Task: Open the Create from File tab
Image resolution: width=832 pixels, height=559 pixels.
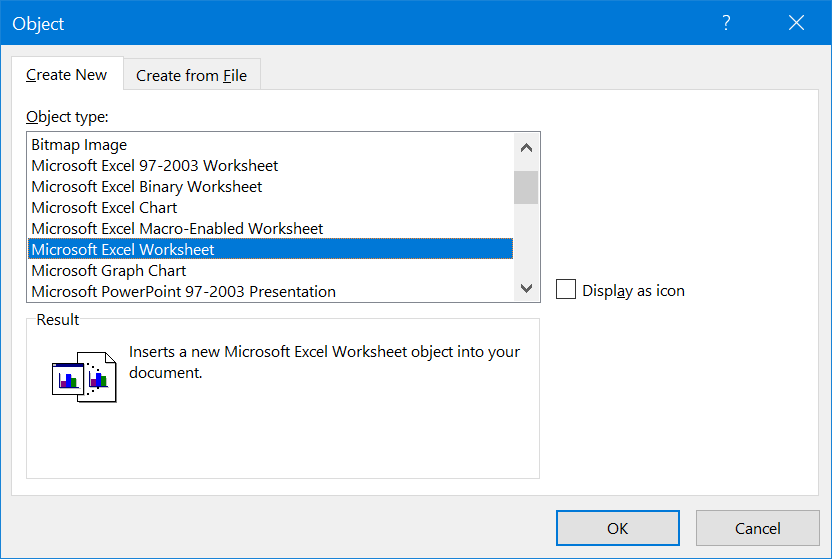Action: click(x=191, y=75)
